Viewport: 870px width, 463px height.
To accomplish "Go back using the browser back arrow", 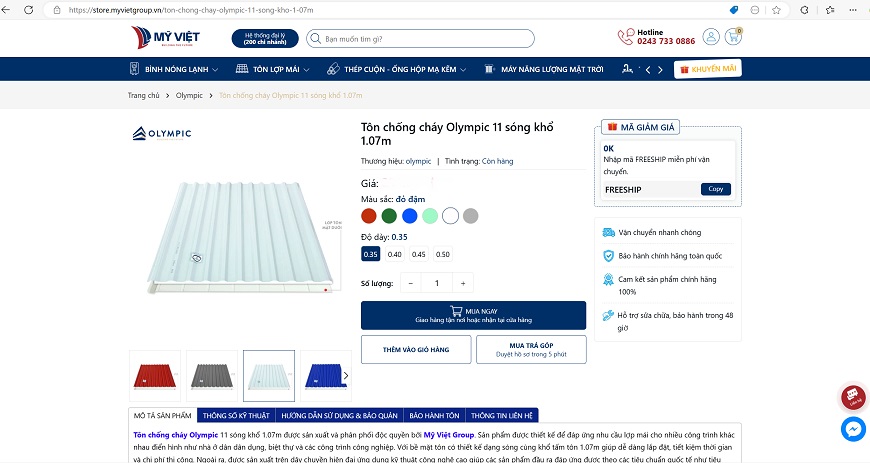I will click(x=6, y=10).
